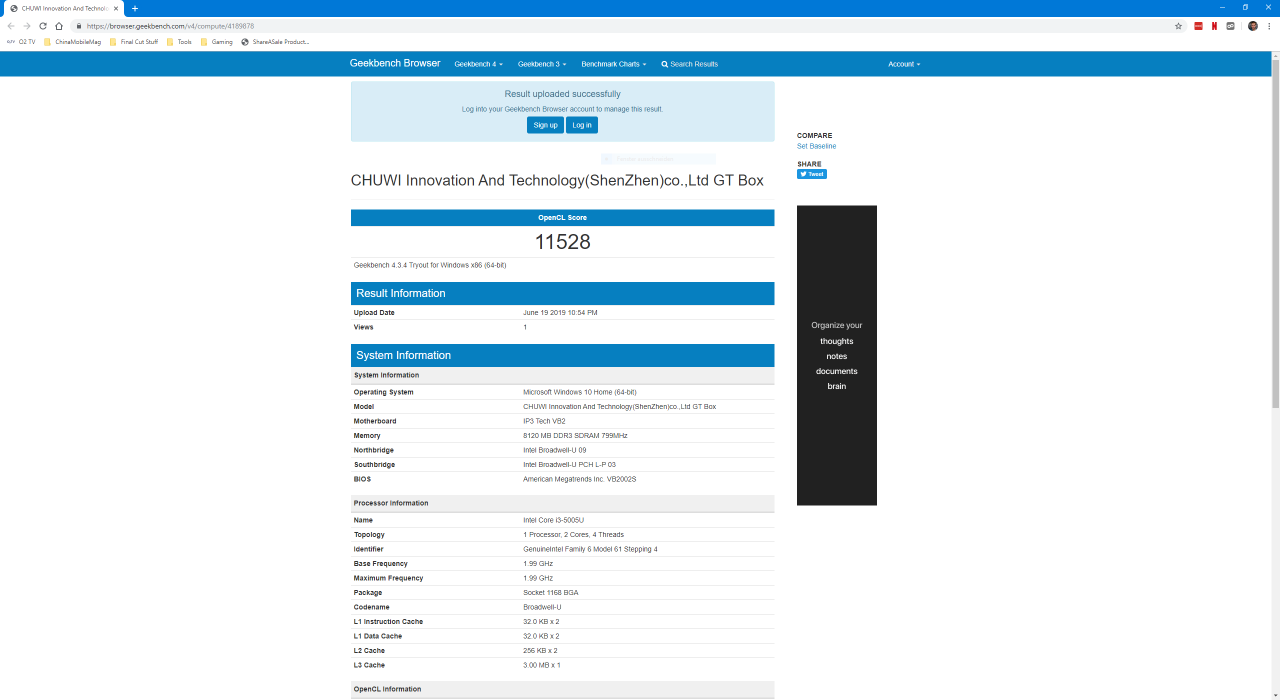Viewport: 1280px width, 700px height.
Task: Click the Tweet share button
Action: click(811, 174)
